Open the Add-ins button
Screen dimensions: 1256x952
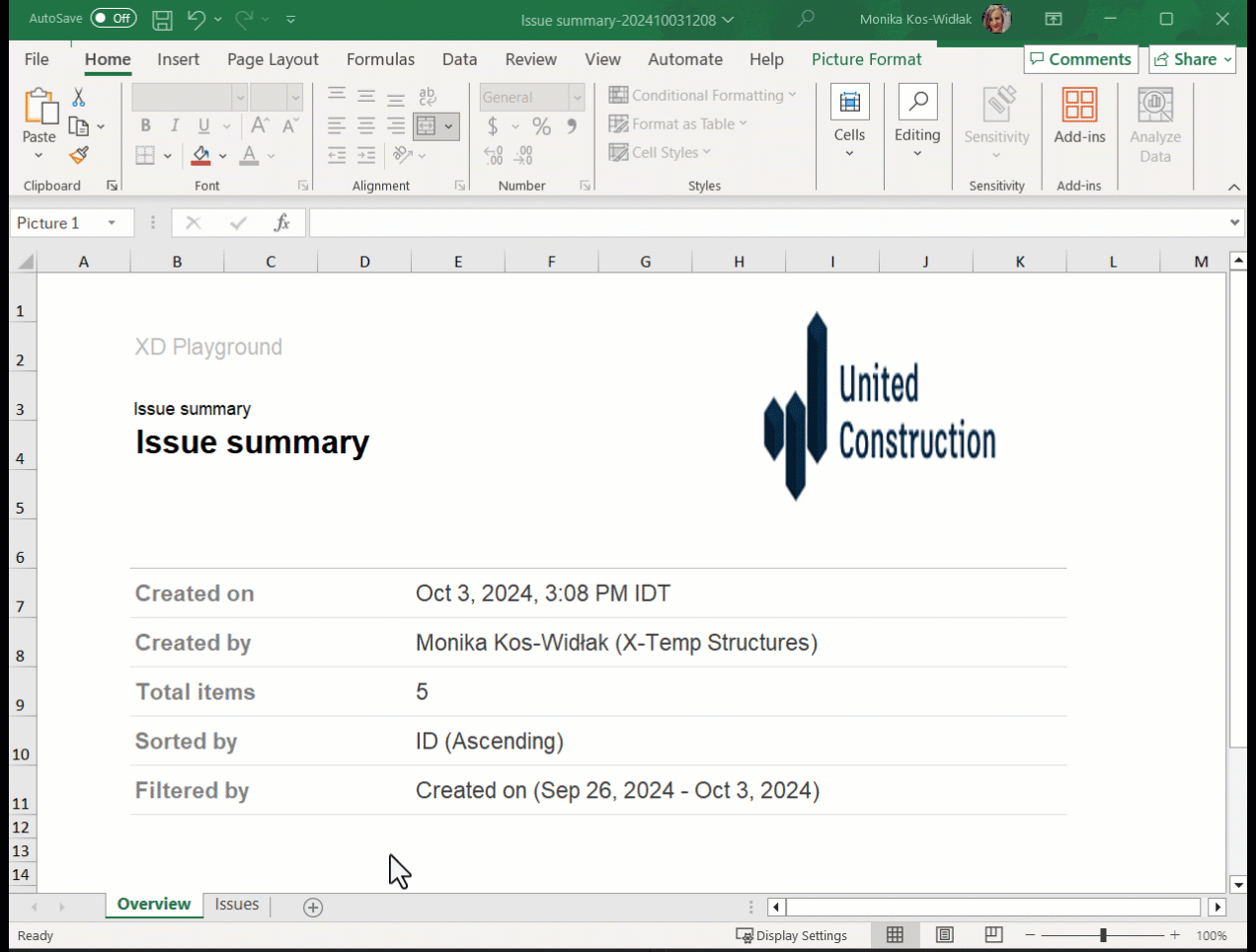point(1079,117)
